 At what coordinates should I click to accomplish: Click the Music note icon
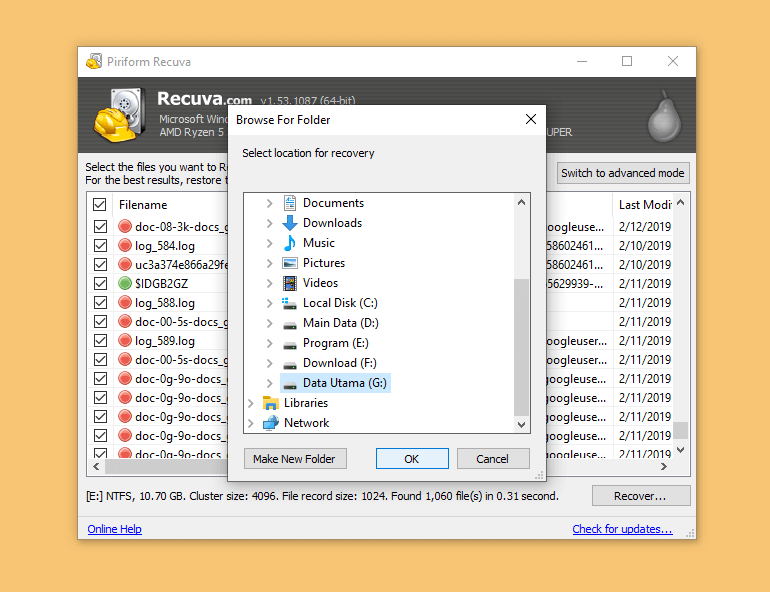click(x=290, y=243)
